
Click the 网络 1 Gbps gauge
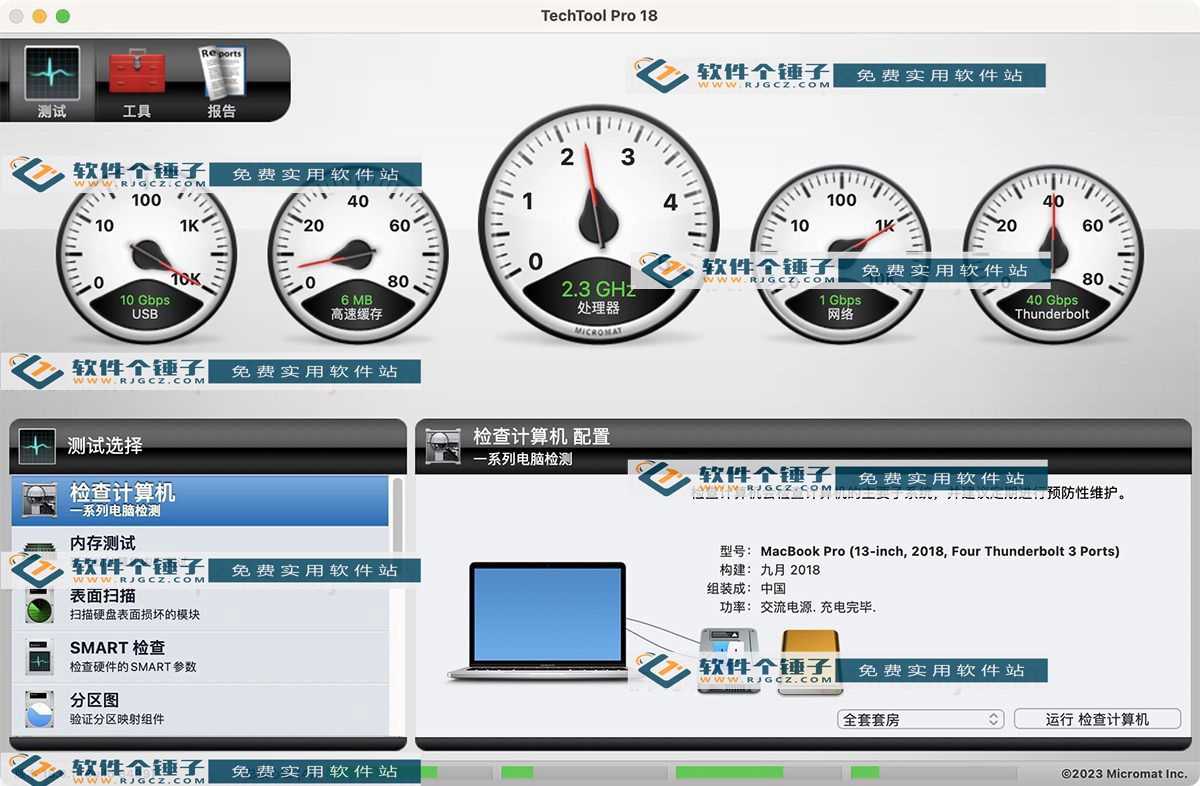point(841,254)
